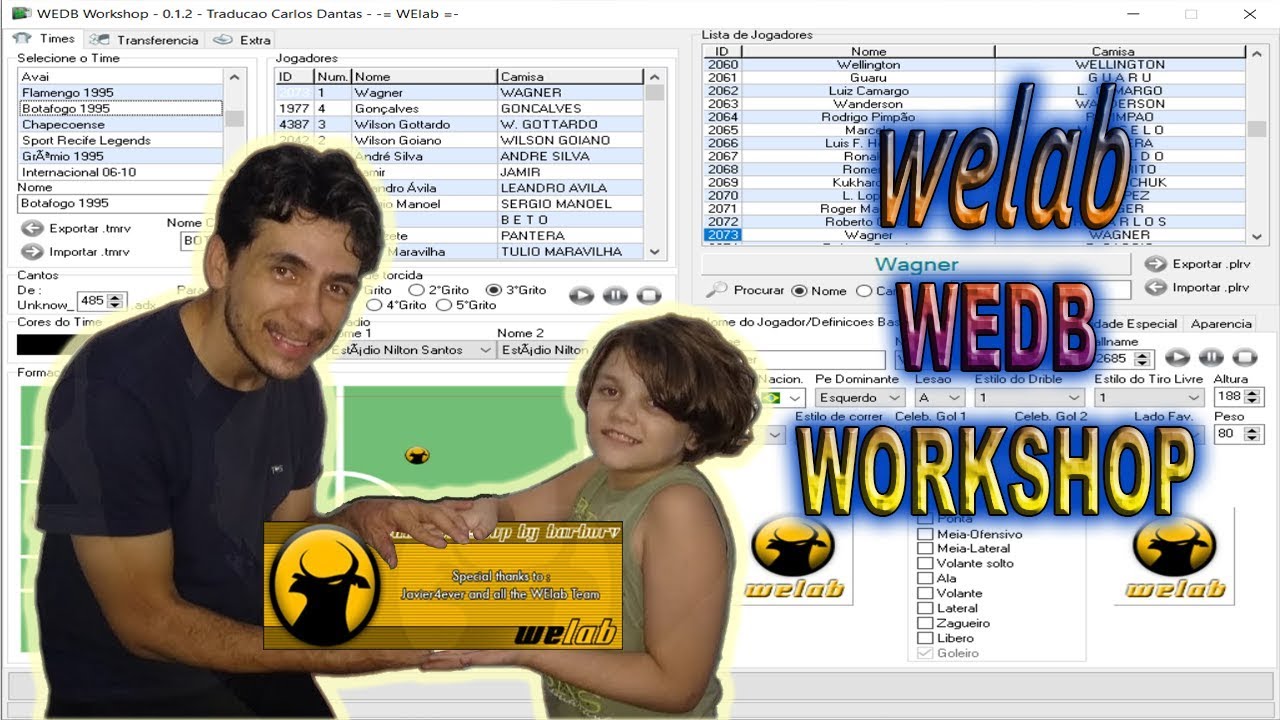Open the Nome do Jogador/Definicoes tab

click(800, 323)
